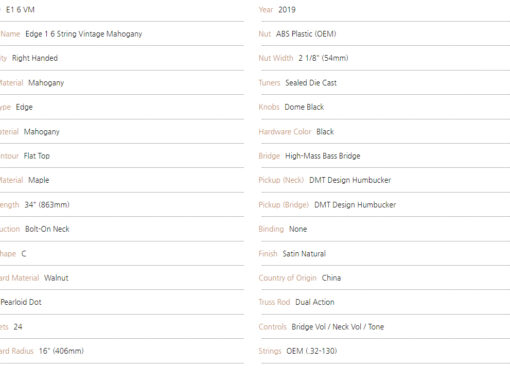510x382 pixels.
Task: Click the Bolt-On Neck construction value
Action: (47, 229)
